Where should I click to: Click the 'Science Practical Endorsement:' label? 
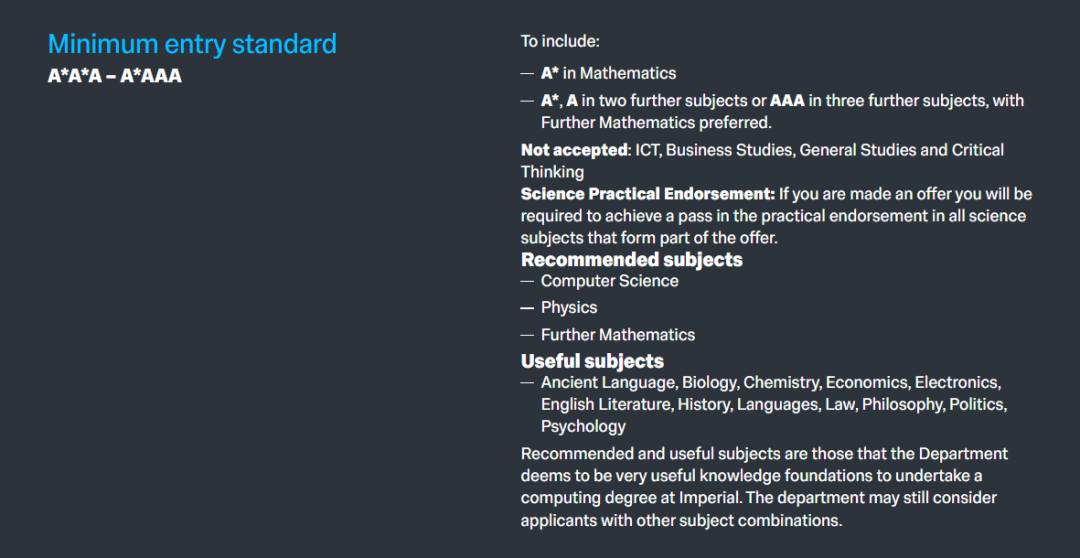[648, 194]
